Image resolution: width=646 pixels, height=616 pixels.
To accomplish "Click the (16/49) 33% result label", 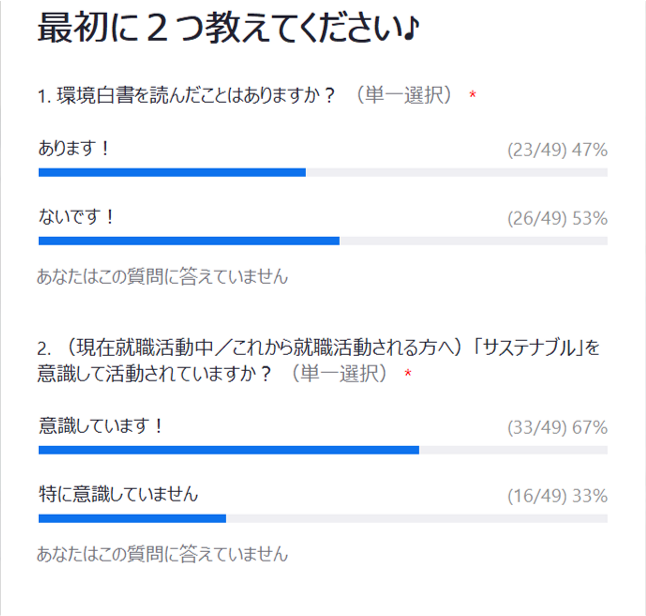I will tap(557, 496).
